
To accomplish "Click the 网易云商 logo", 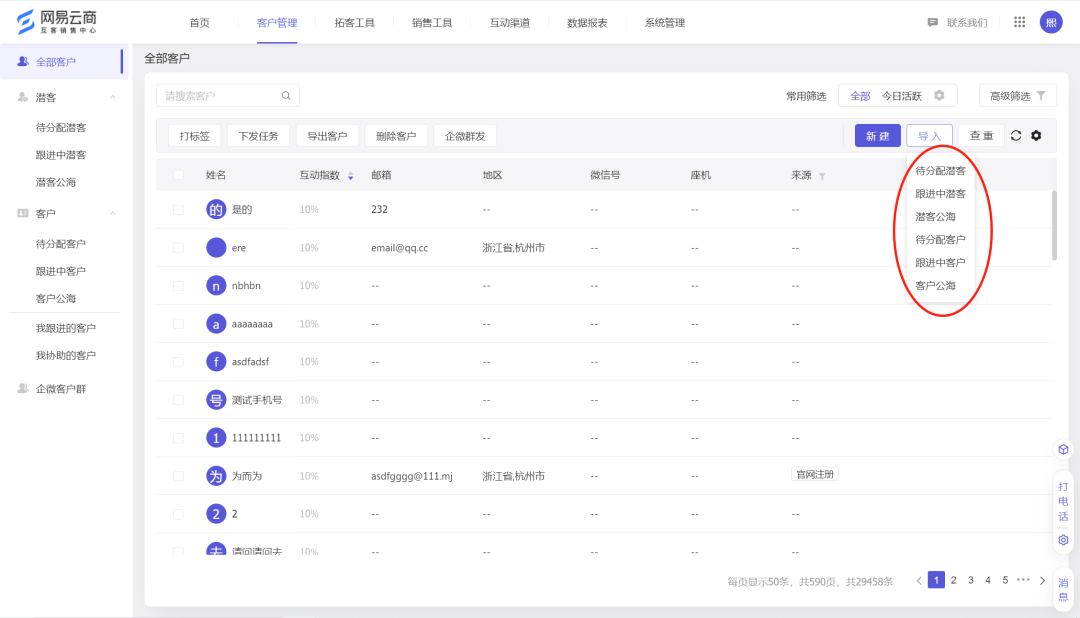I will pos(55,20).
